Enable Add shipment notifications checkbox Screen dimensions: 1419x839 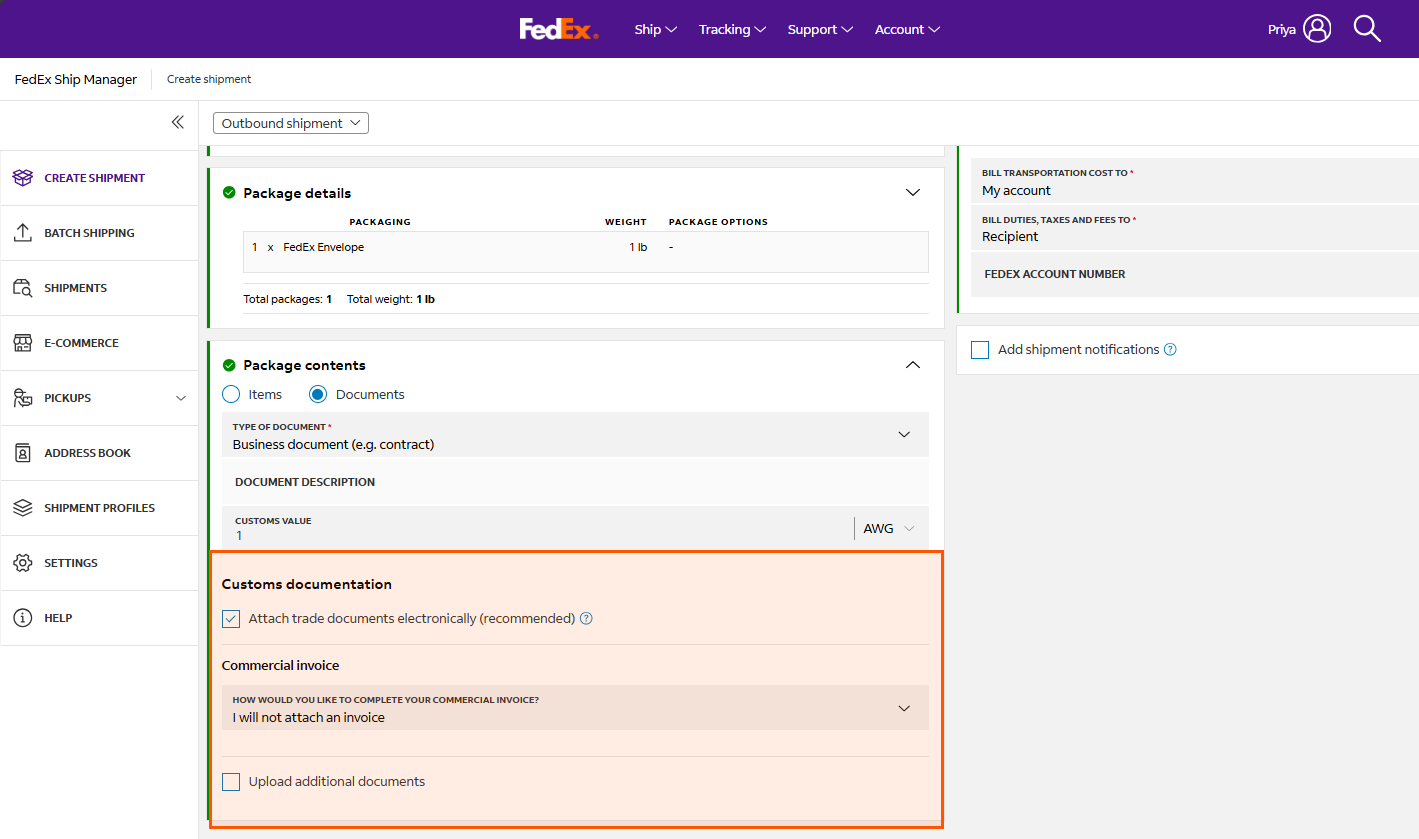tap(980, 350)
